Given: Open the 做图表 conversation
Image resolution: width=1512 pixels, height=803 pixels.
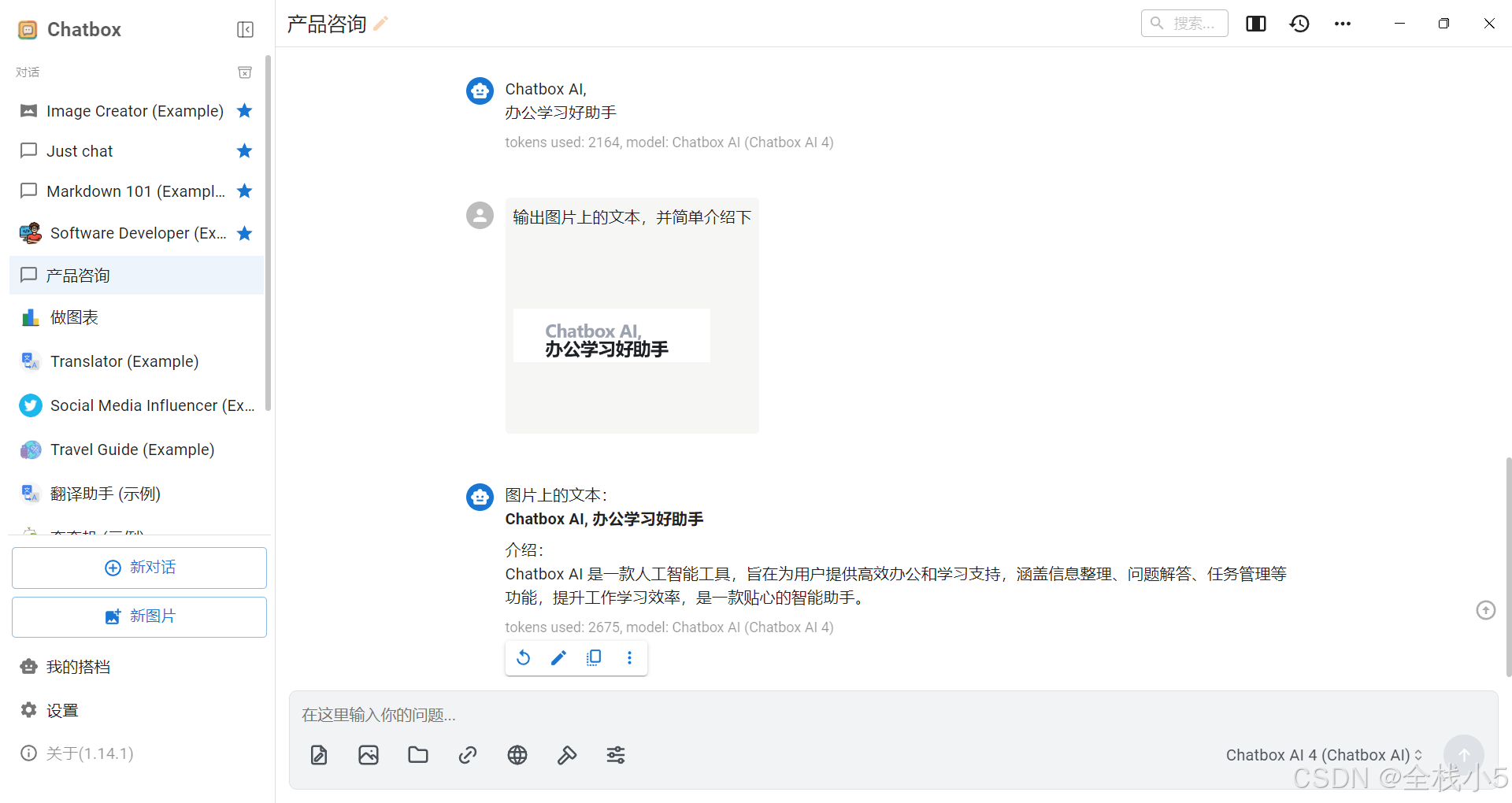Looking at the screenshot, I should 136,317.
